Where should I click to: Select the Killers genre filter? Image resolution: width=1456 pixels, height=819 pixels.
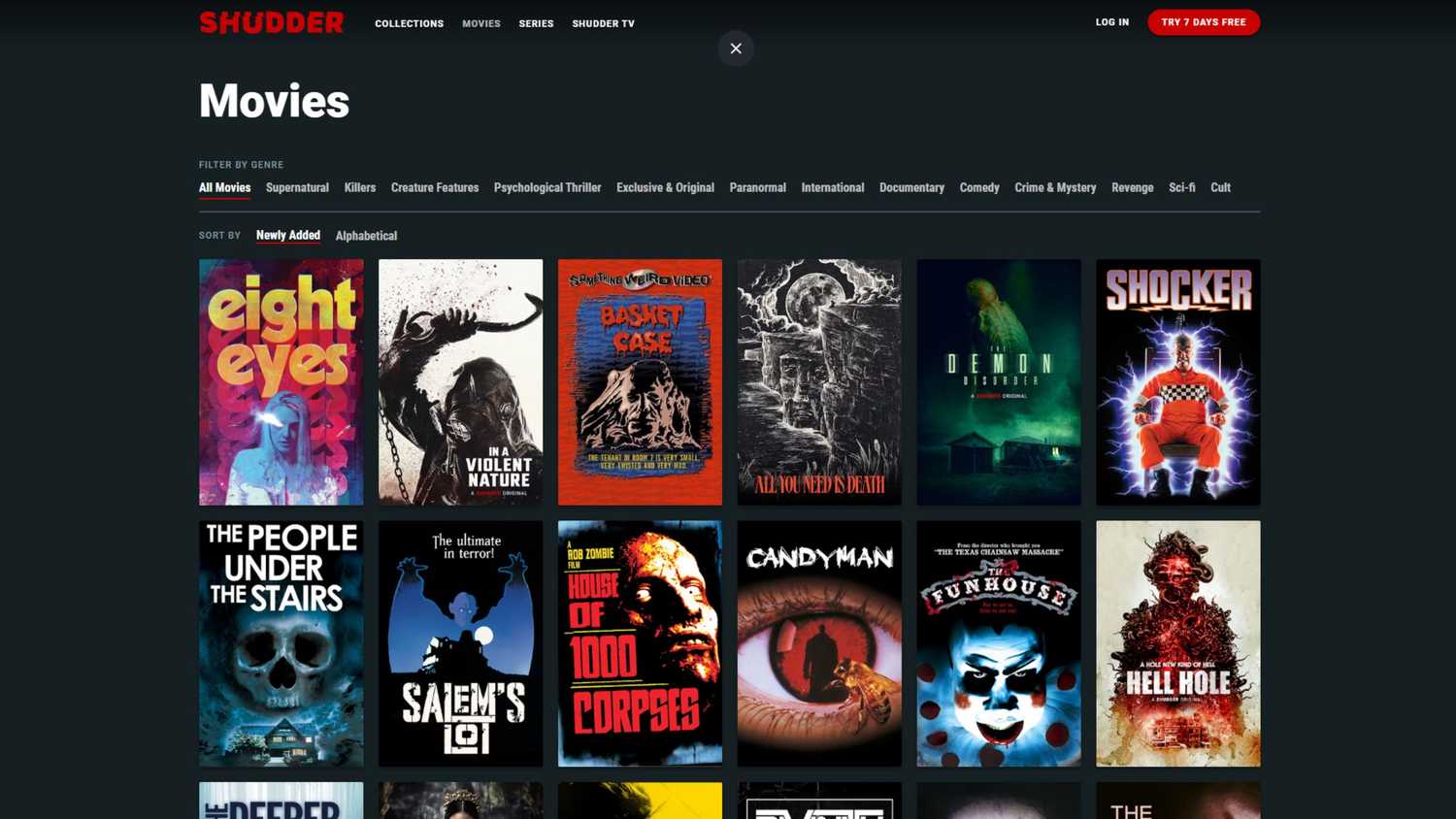click(359, 187)
